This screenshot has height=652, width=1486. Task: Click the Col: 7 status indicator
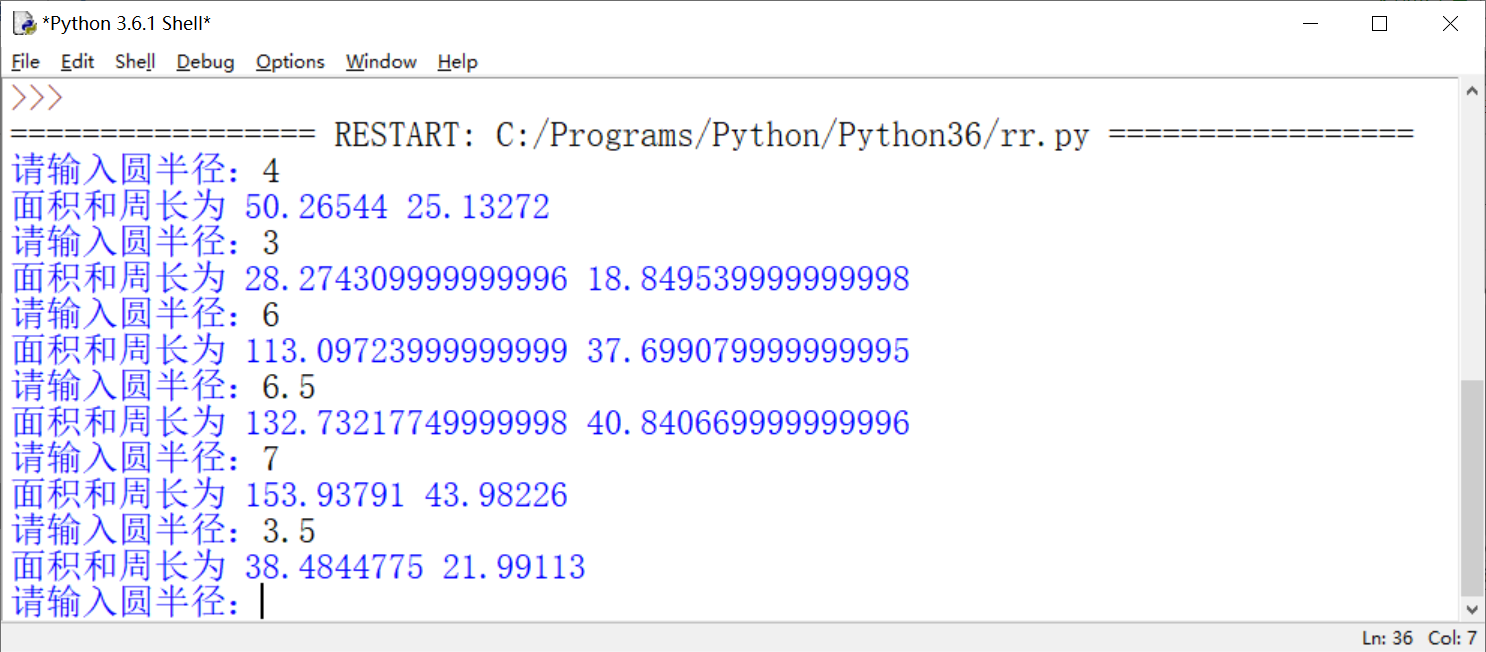click(1452, 638)
